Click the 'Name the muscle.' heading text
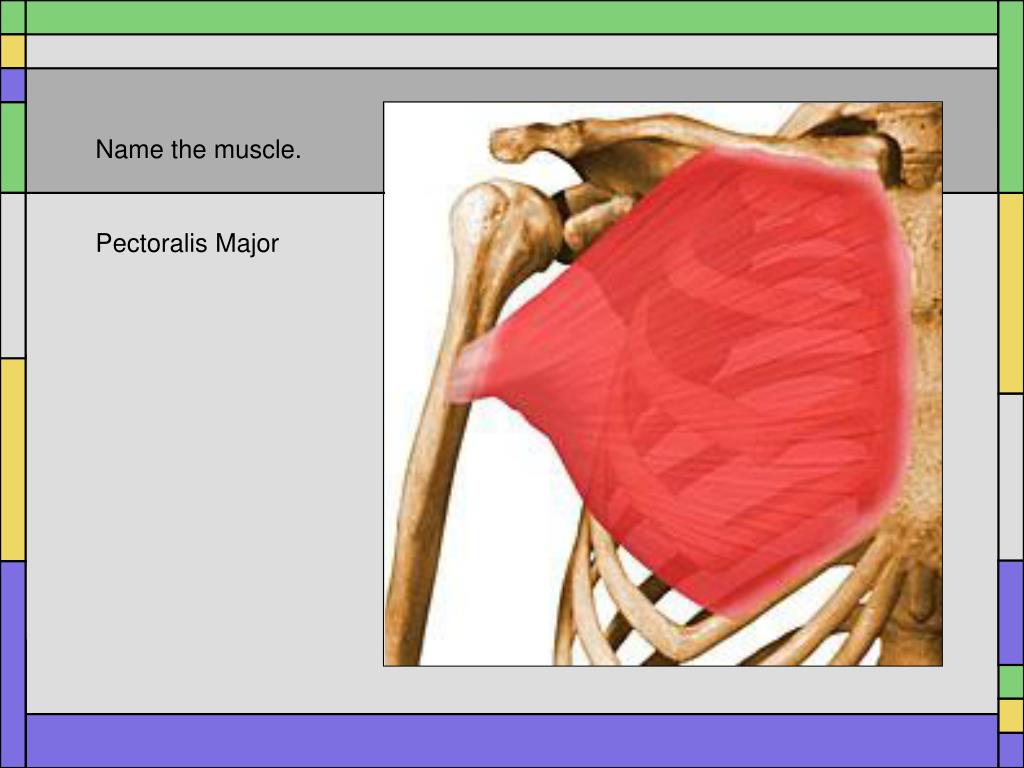The image size is (1024, 768). (198, 150)
